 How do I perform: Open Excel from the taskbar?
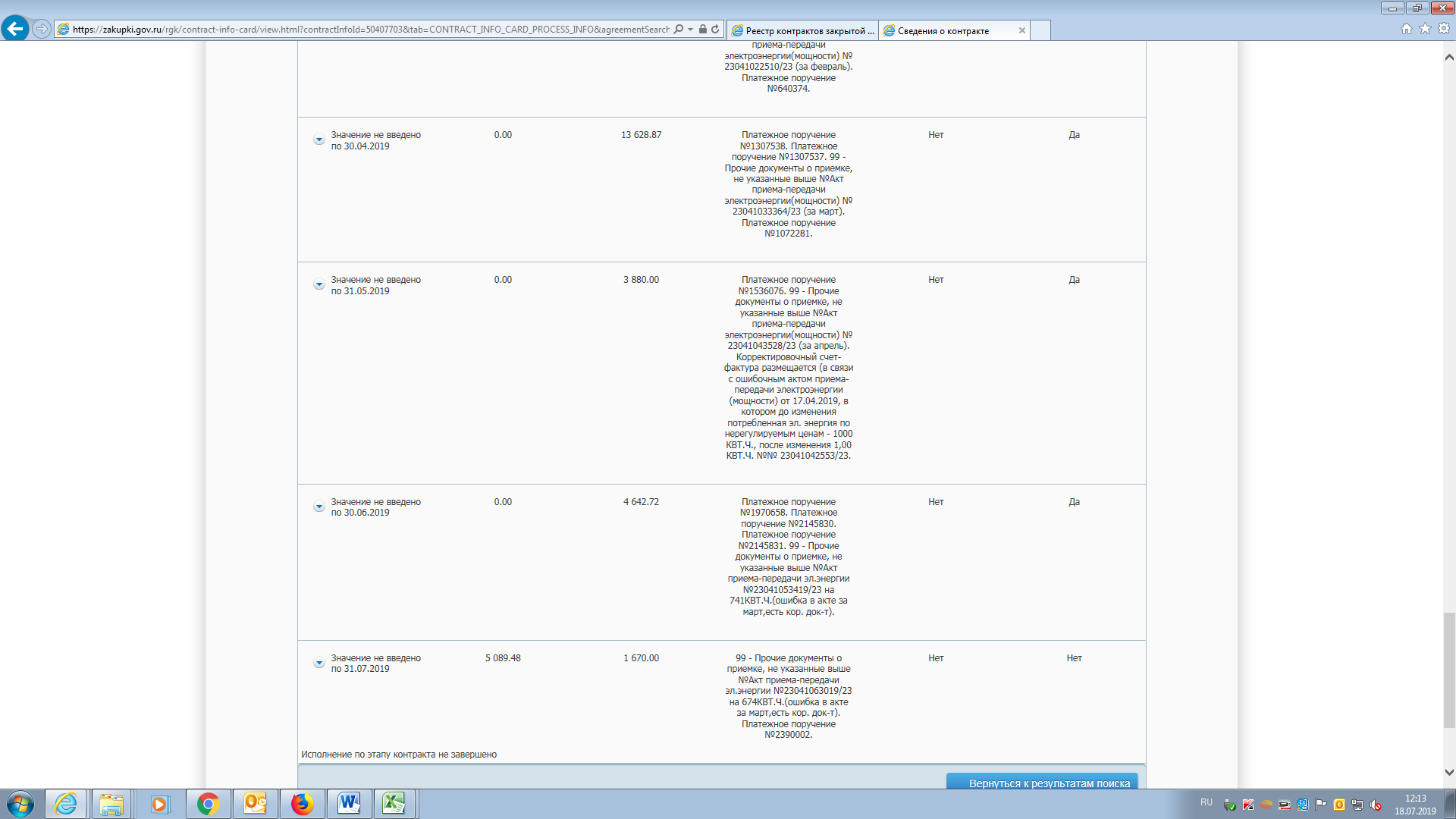[x=394, y=804]
